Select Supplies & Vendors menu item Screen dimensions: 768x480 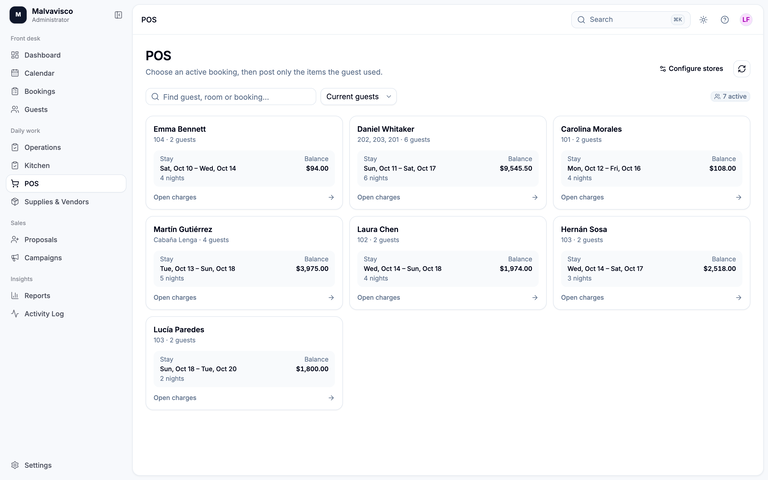click(x=66, y=201)
